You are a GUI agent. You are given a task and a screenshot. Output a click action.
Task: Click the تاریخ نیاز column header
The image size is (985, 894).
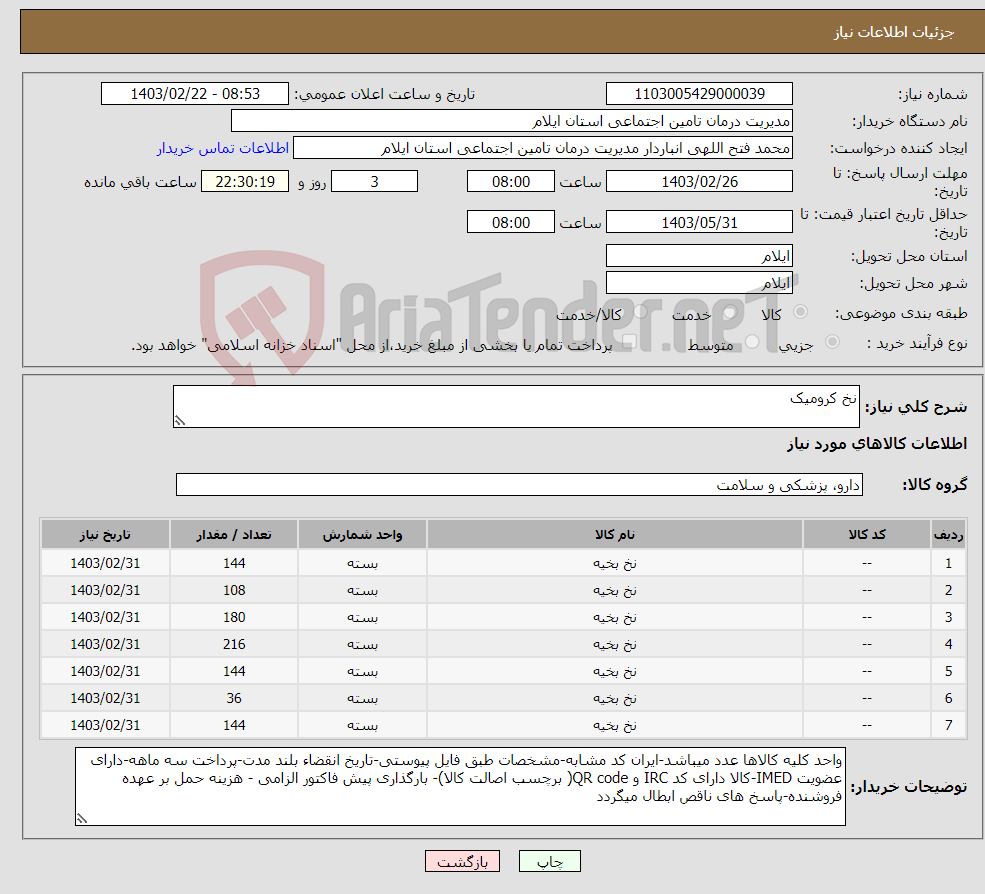tap(105, 535)
